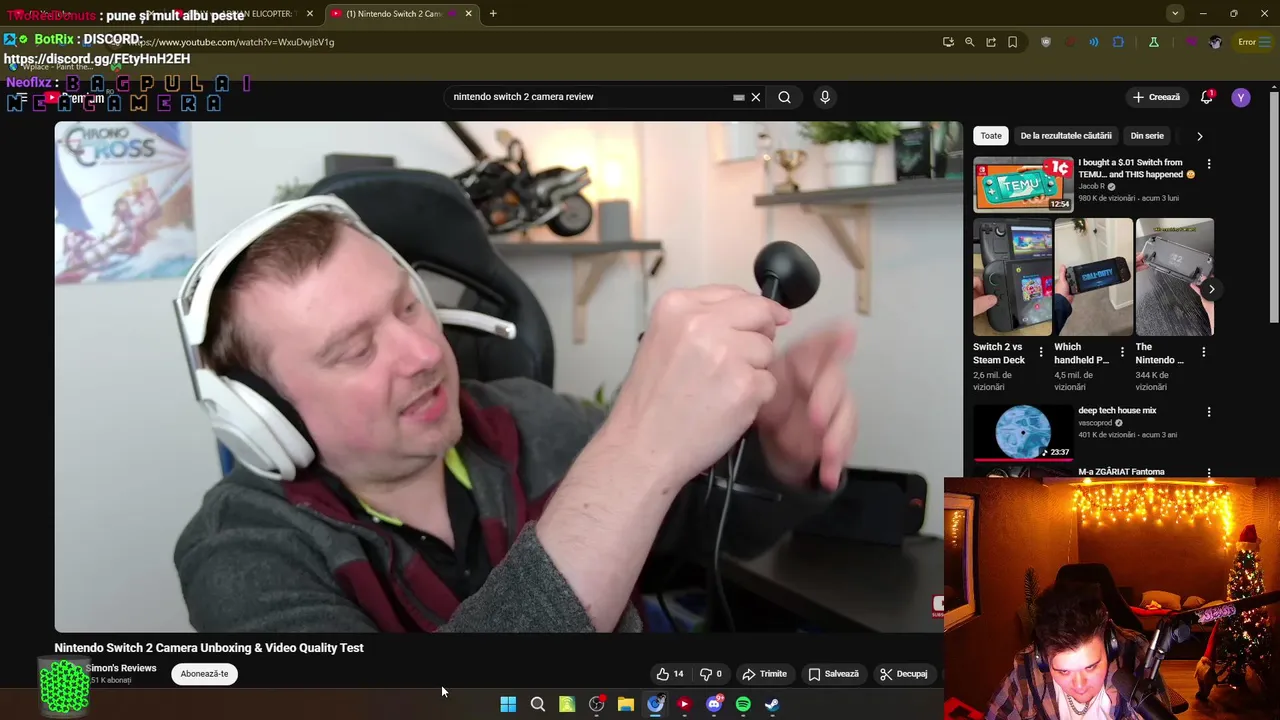Click the page vertical scrollbar
The image size is (1280, 720).
[x=1274, y=207]
